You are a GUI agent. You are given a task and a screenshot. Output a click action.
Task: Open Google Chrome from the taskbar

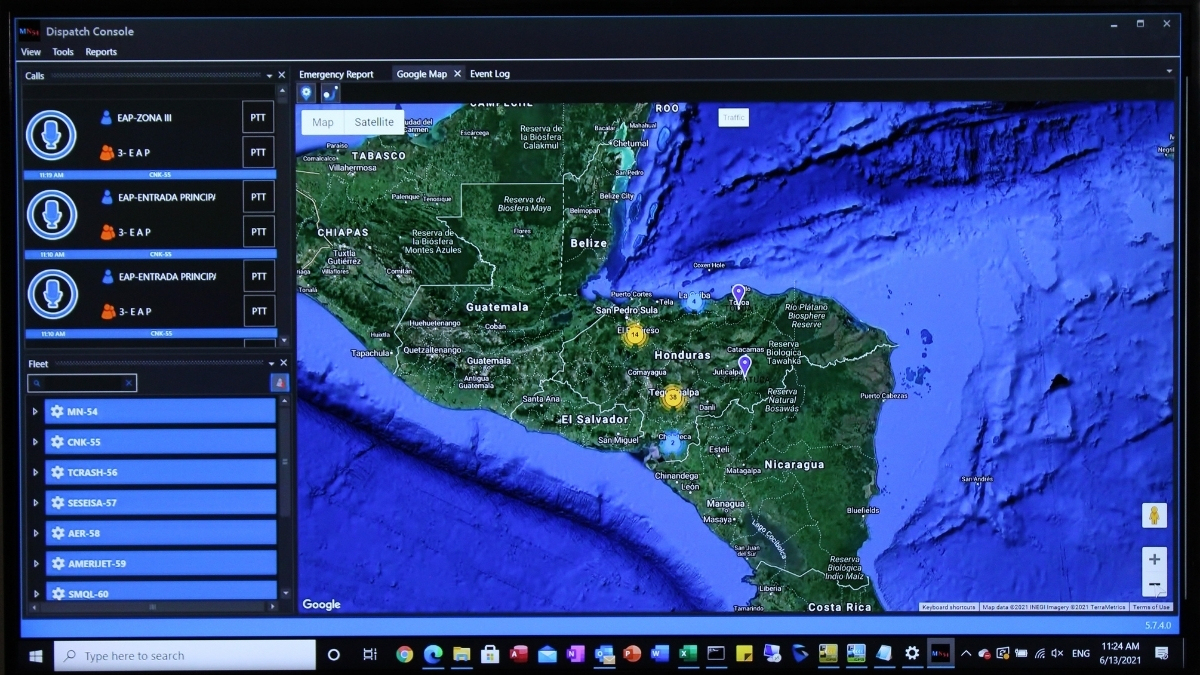(404, 654)
